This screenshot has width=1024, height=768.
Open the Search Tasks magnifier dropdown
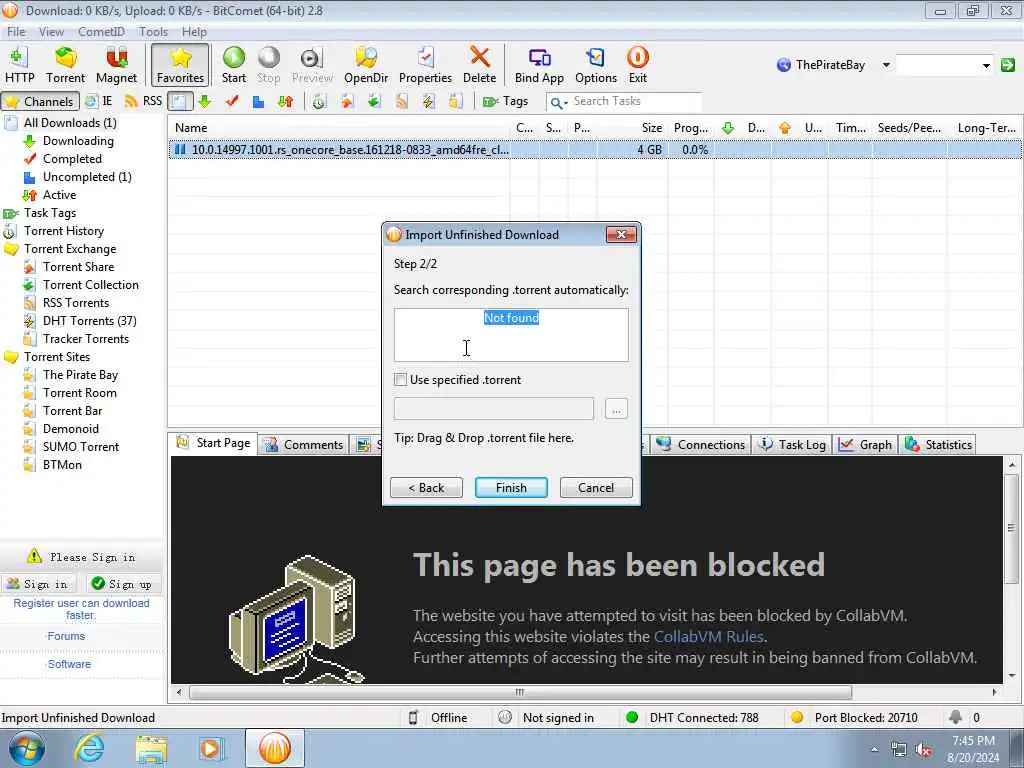click(x=558, y=103)
